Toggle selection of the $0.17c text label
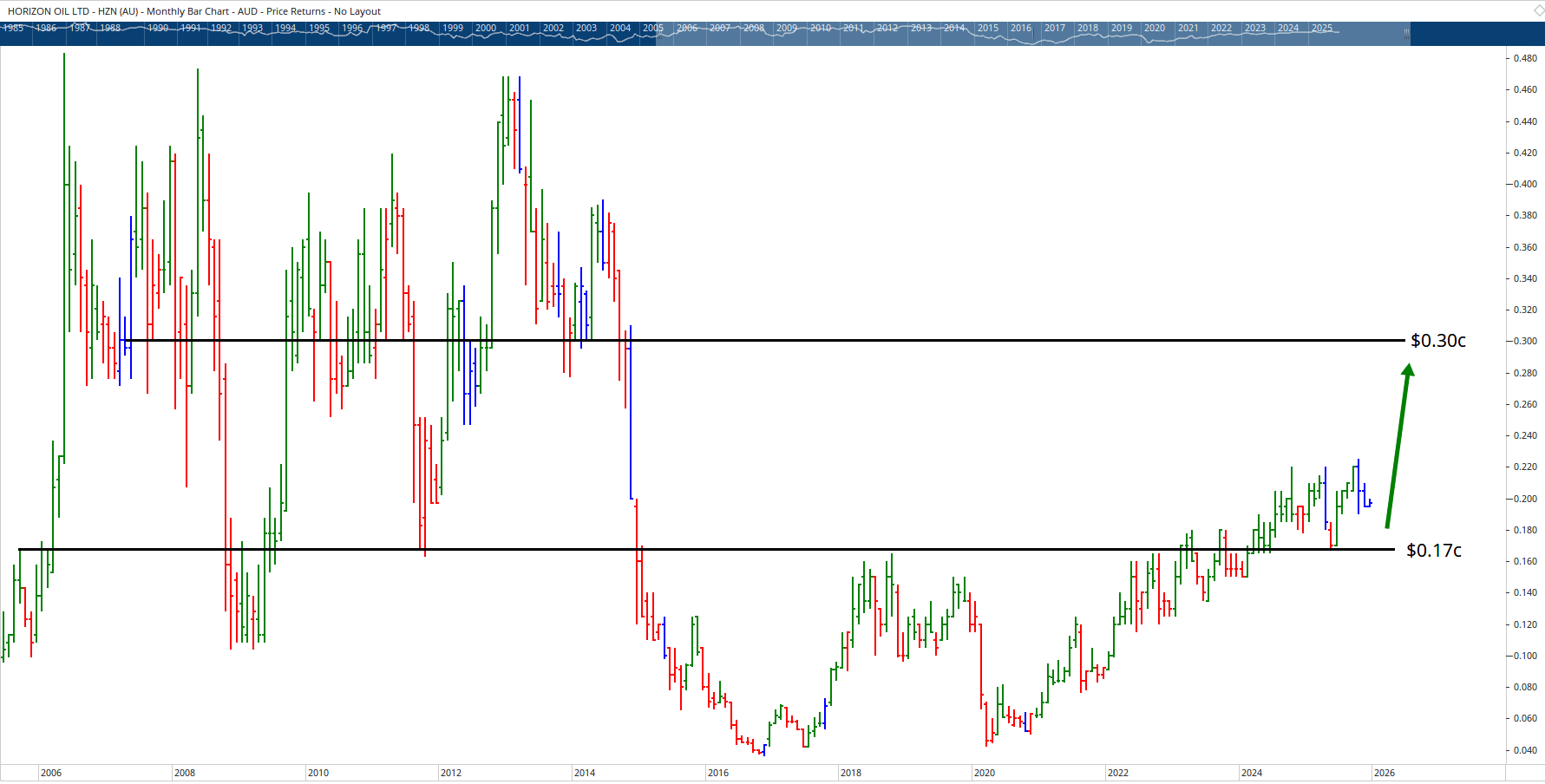This screenshot has width=1545, height=784. coord(1436,550)
